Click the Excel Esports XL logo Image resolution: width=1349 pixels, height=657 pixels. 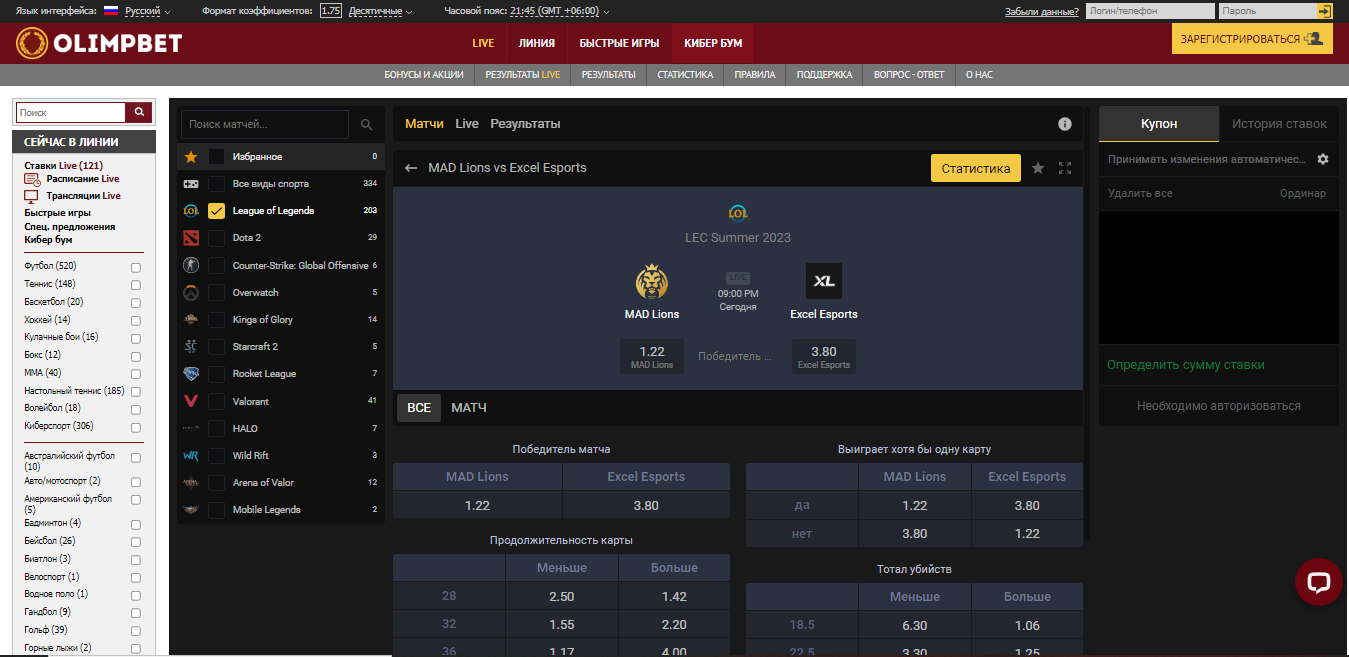pyautogui.click(x=824, y=281)
